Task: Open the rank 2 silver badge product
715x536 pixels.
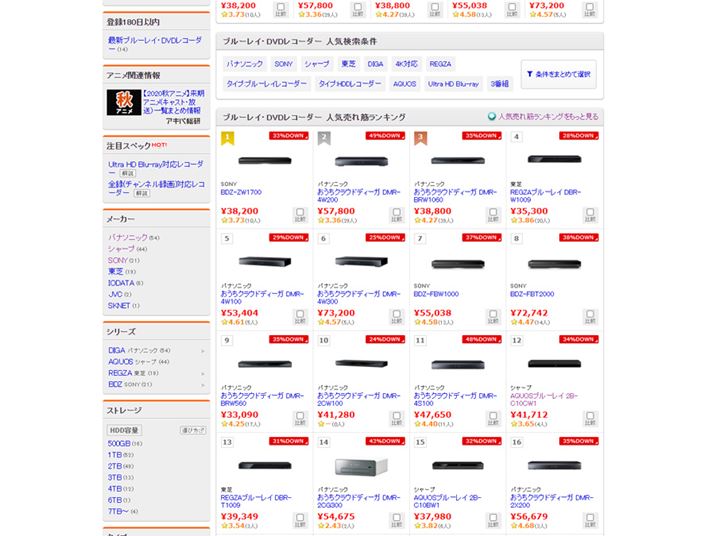Action: pos(324,138)
